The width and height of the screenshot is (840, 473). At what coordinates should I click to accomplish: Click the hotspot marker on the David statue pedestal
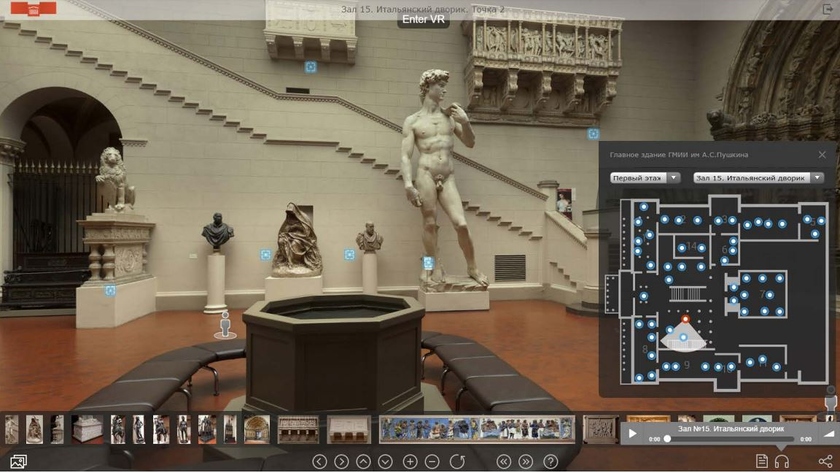(428, 263)
